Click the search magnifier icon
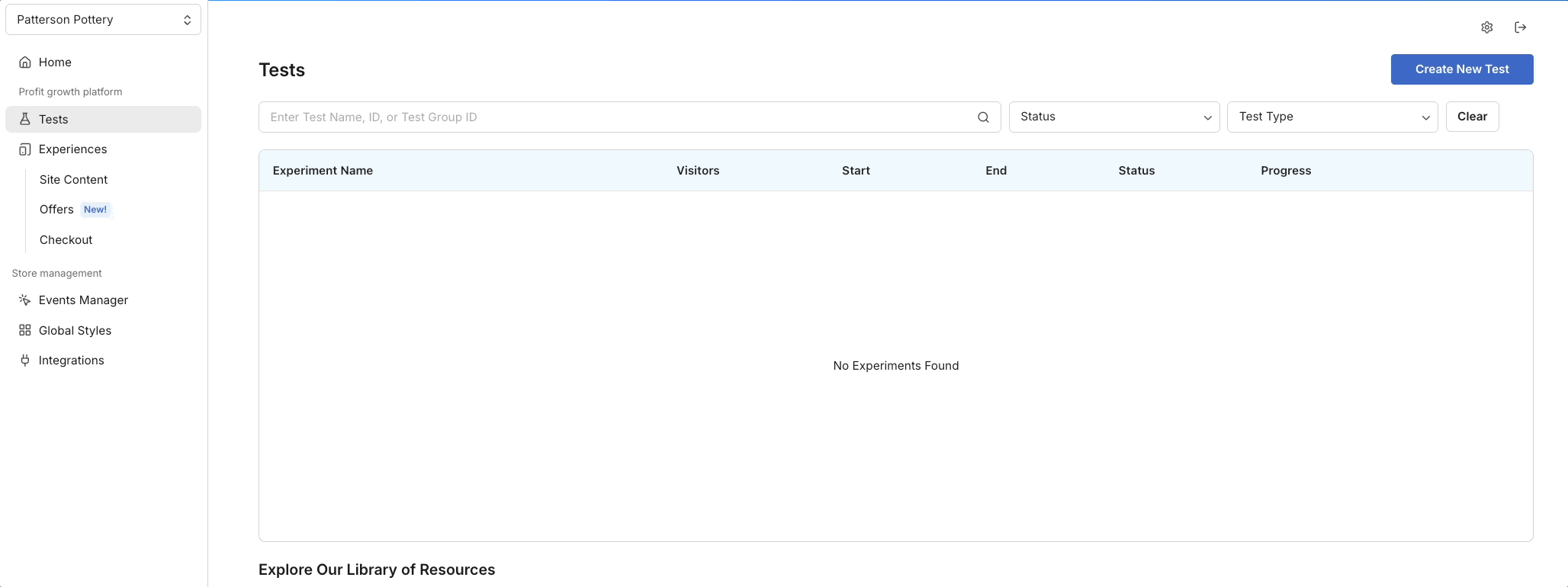 point(983,117)
